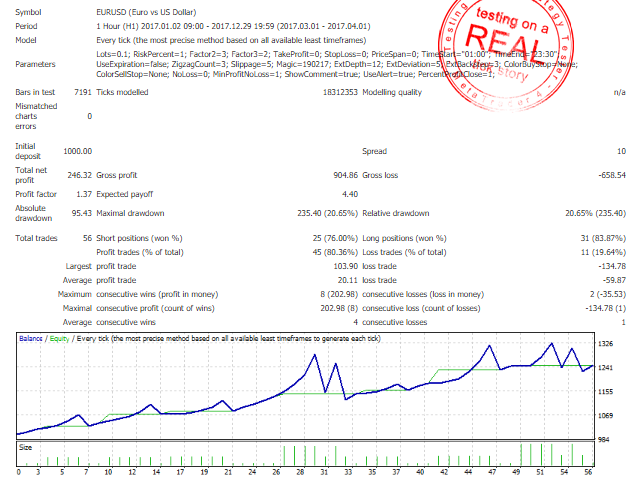This screenshot has width=640, height=480.
Task: Click the Profit factor value 1.37
Action: click(83, 194)
